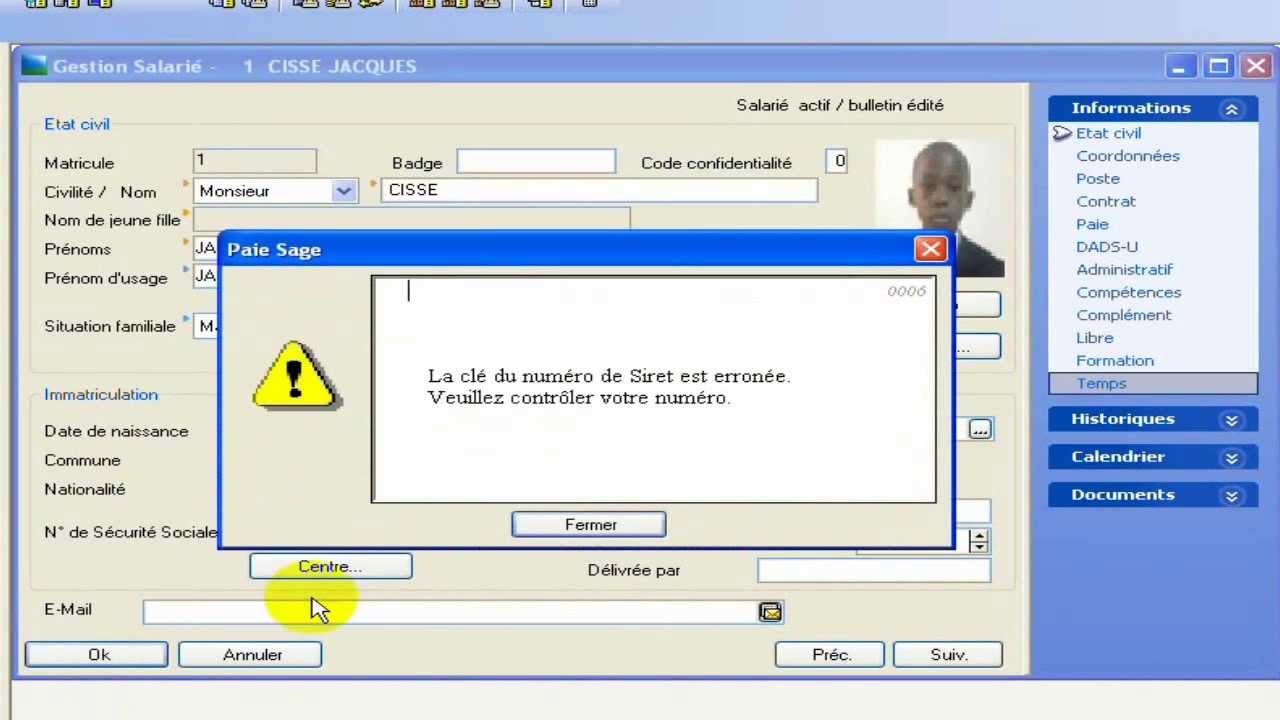Click the ellipsis button next to date of birth
The width and height of the screenshot is (1280, 720).
(979, 430)
